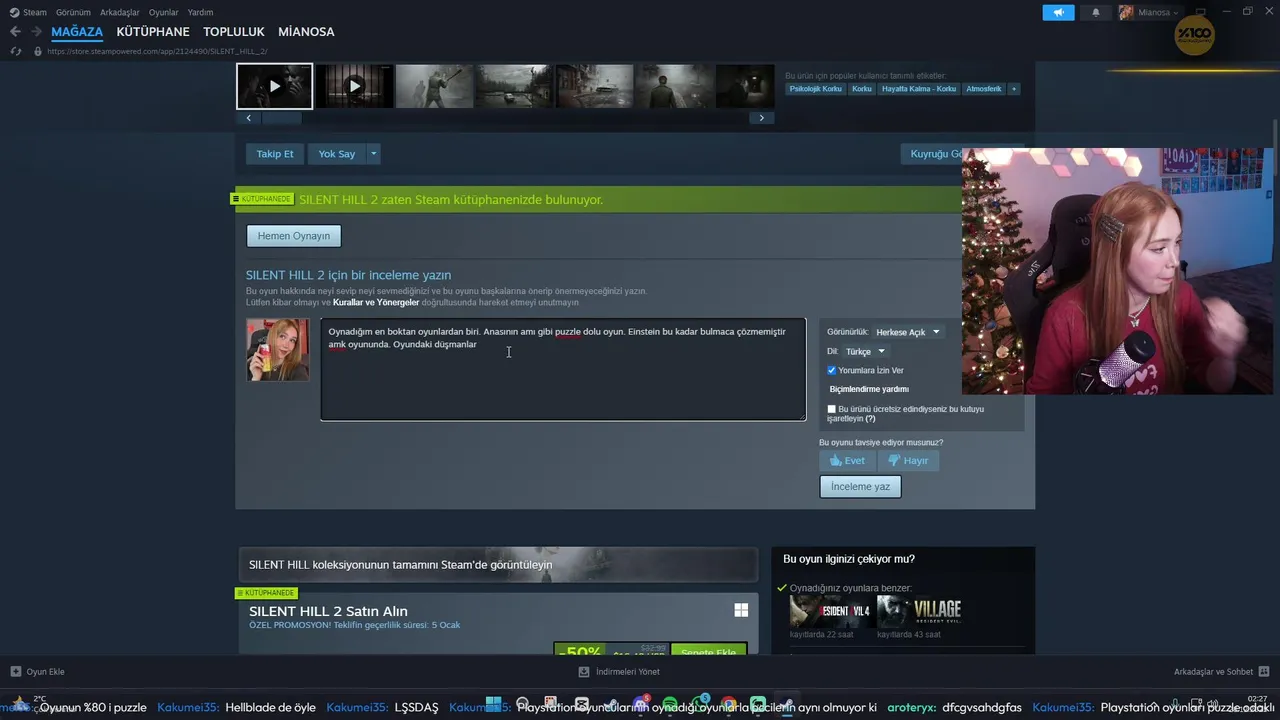Open Biçimlendirme yardımı link
Screen dimensions: 1280x720
pyautogui.click(x=869, y=389)
